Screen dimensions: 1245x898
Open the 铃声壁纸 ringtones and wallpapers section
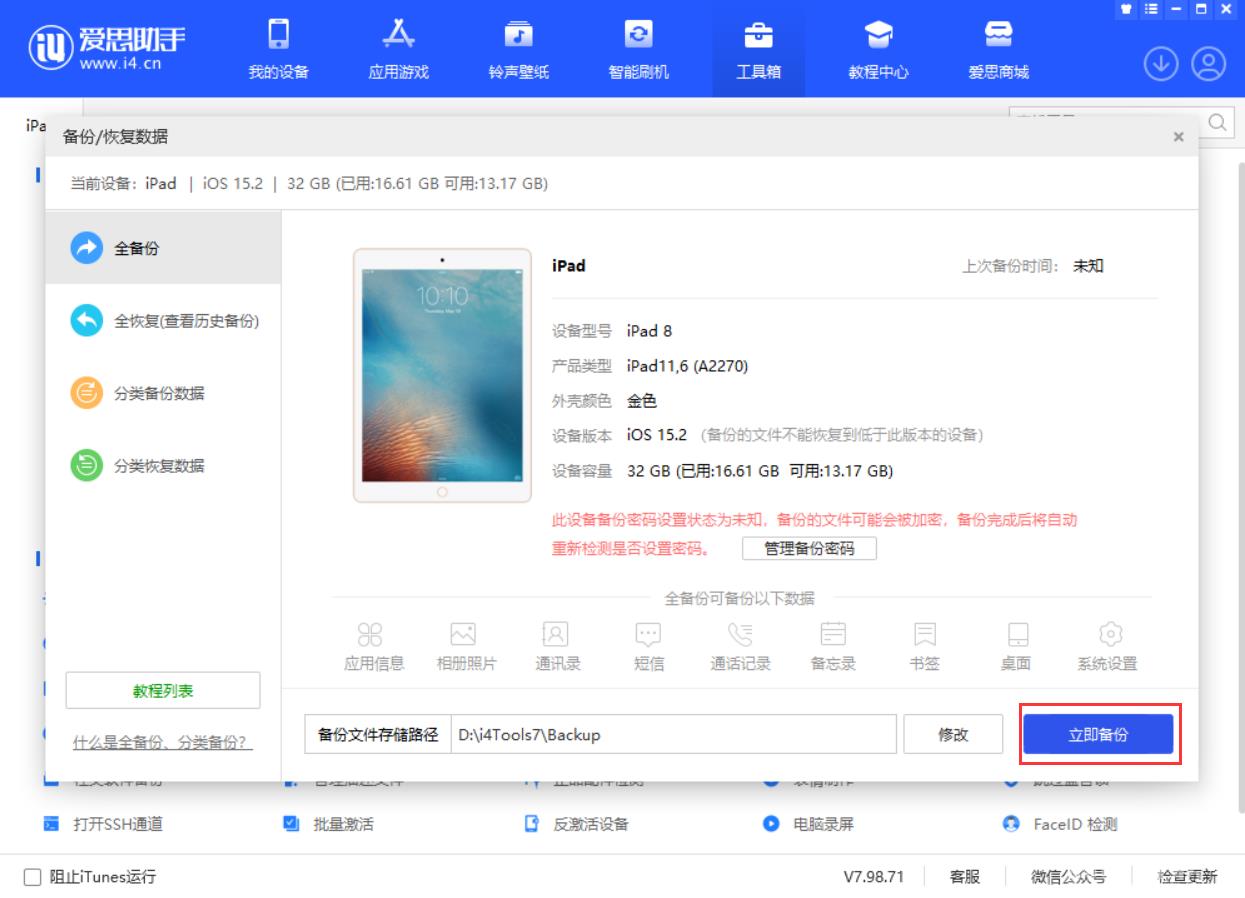click(x=518, y=48)
